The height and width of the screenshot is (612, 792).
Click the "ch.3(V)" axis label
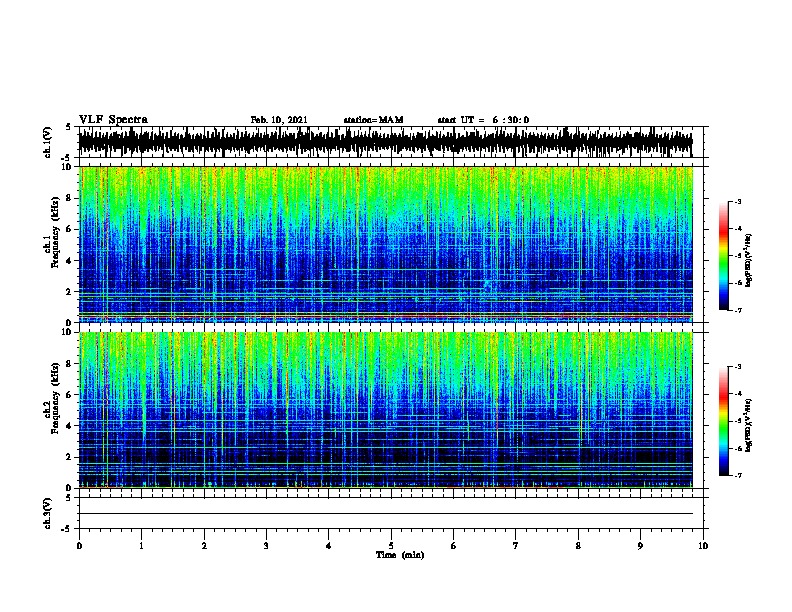[x=48, y=513]
